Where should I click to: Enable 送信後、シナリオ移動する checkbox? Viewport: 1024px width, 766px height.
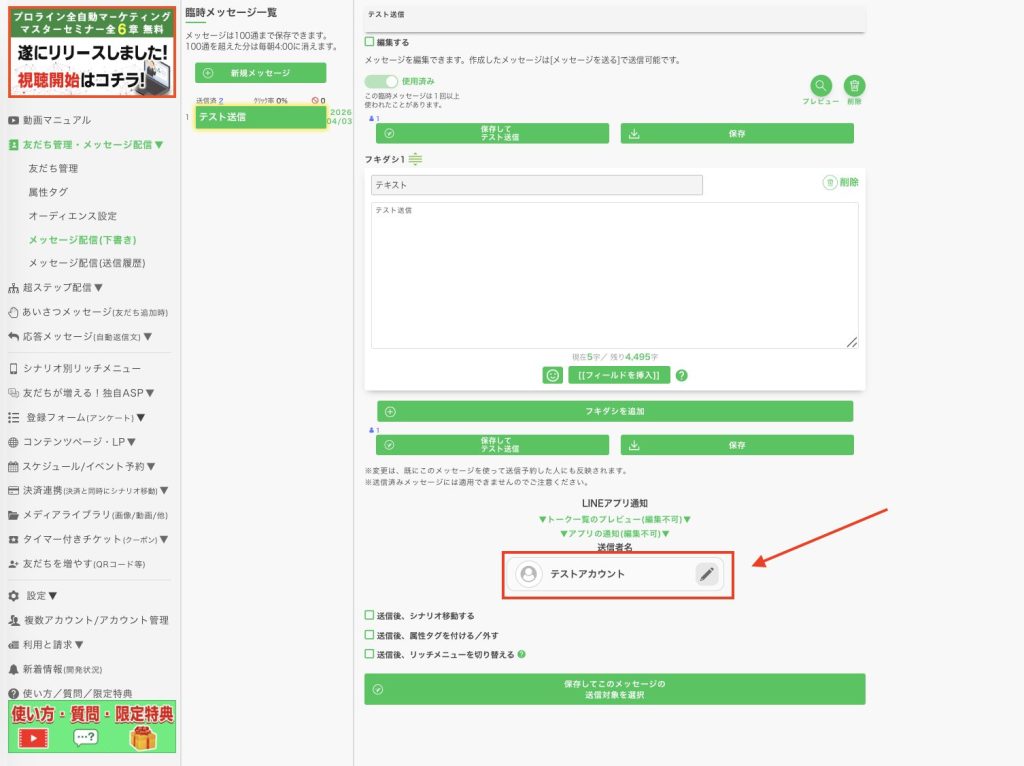[x=370, y=616]
